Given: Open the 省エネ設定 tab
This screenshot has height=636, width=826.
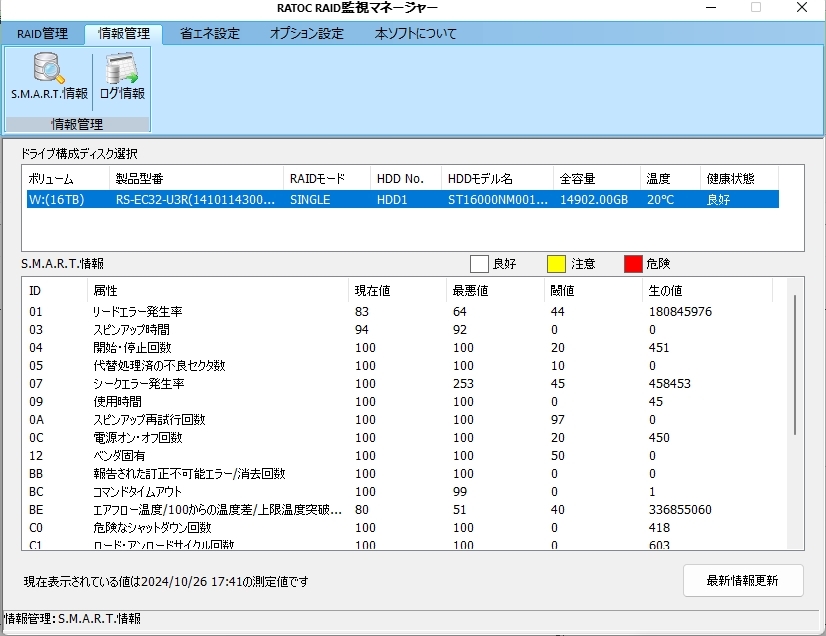Looking at the screenshot, I should pos(210,34).
